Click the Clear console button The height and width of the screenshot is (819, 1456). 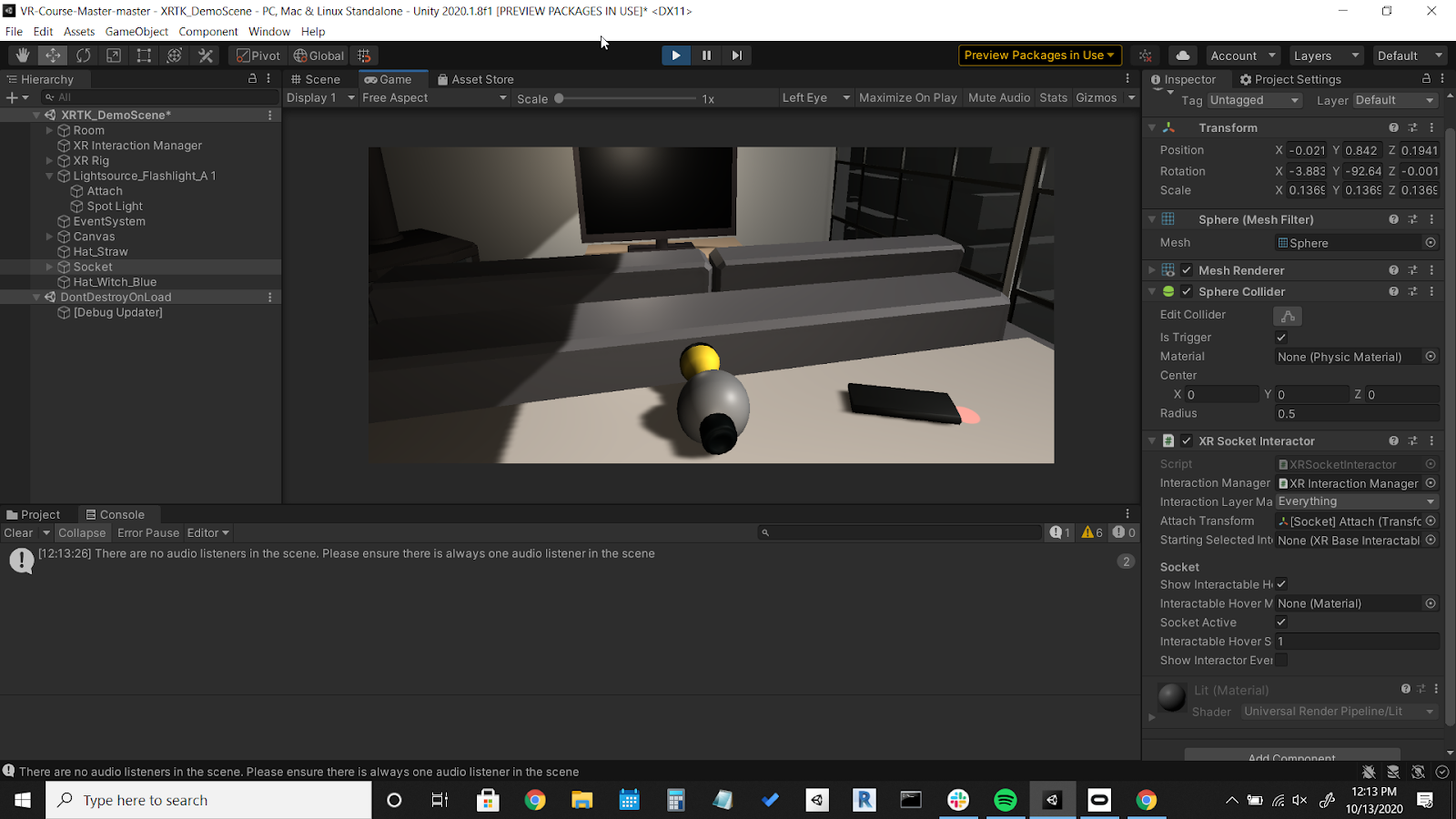[x=18, y=533]
